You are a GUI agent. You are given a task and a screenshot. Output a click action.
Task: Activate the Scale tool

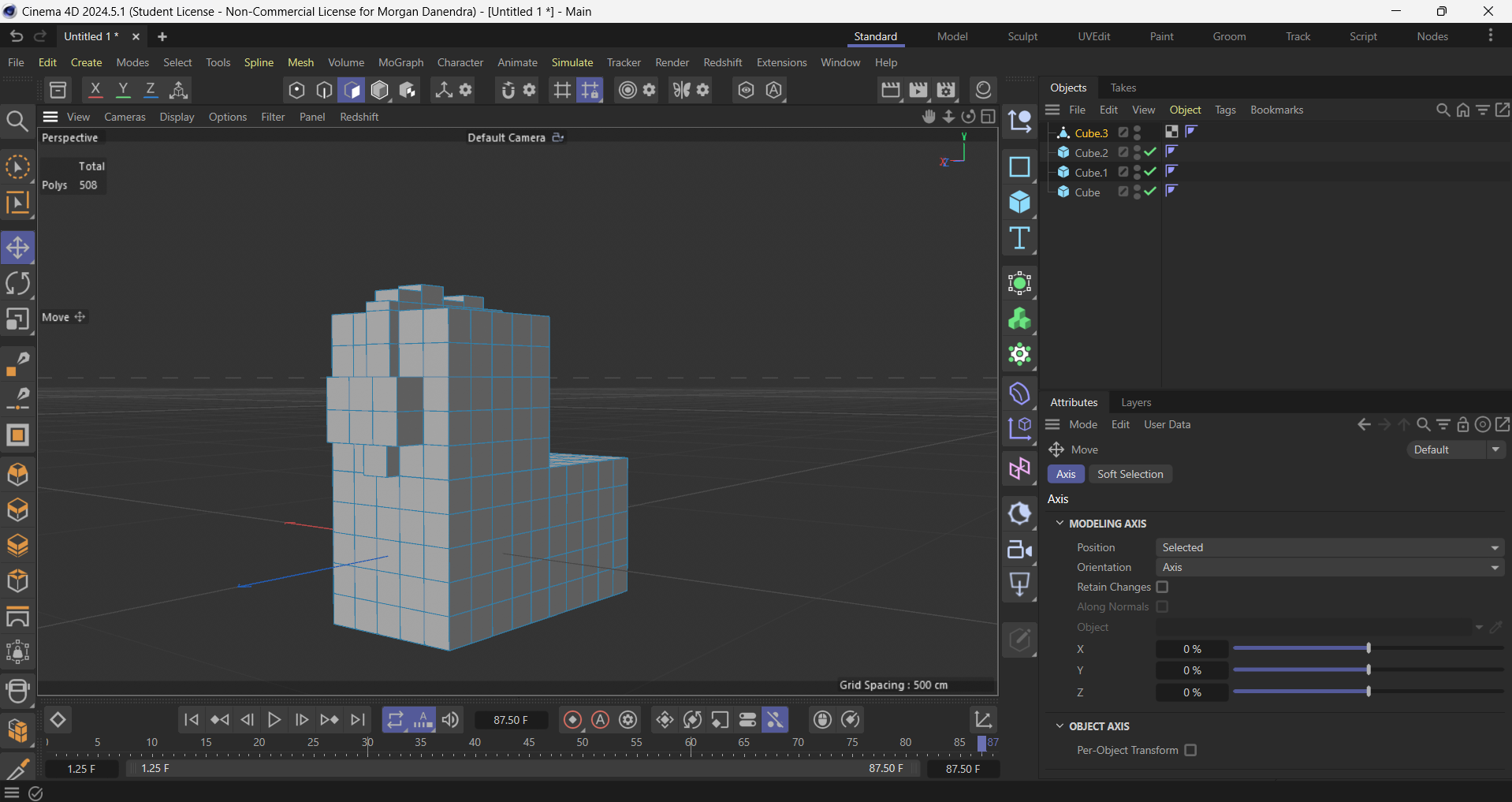17,319
